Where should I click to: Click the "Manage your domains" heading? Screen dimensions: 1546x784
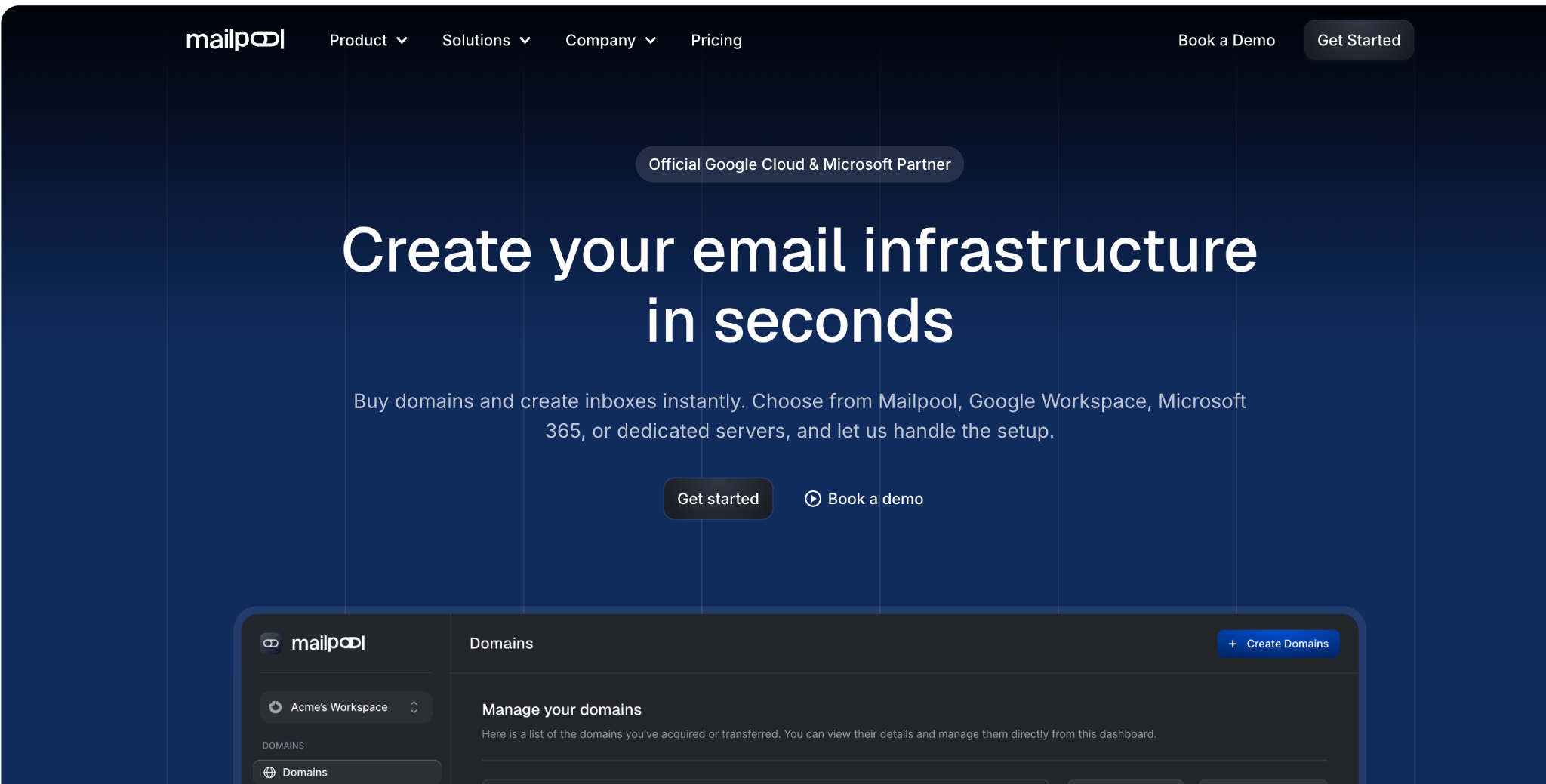(562, 709)
